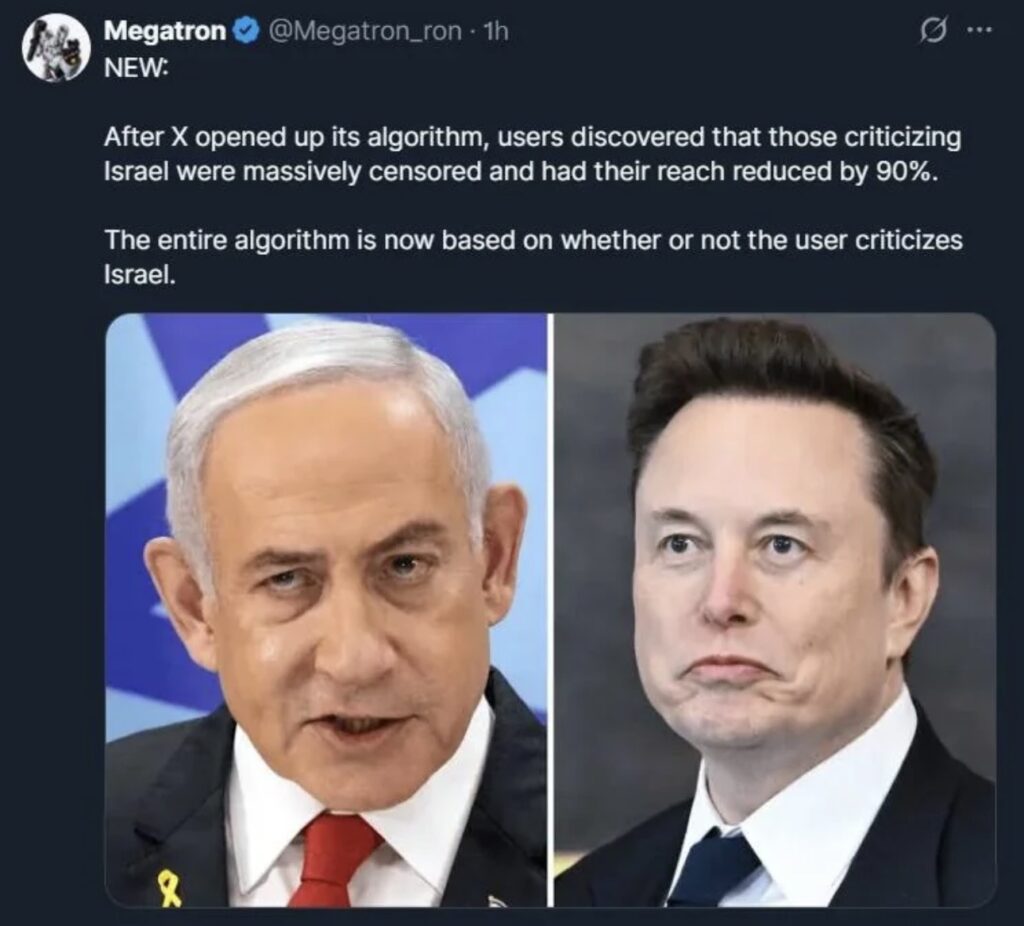This screenshot has width=1024, height=926.
Task: Click the NEW: text line
Action: point(136,67)
